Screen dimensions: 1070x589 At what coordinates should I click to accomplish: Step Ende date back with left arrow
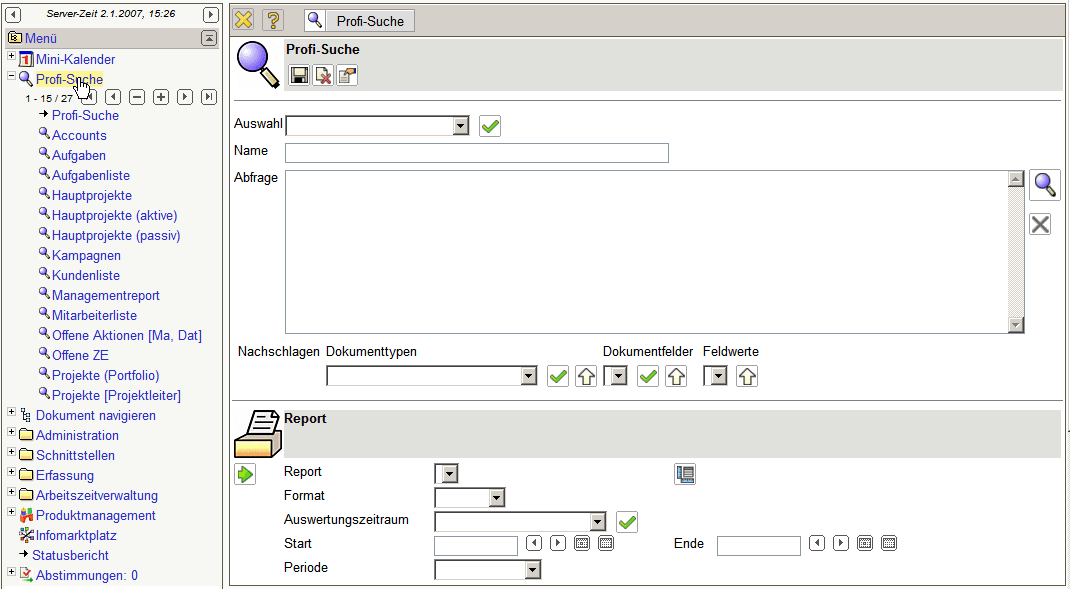[817, 543]
